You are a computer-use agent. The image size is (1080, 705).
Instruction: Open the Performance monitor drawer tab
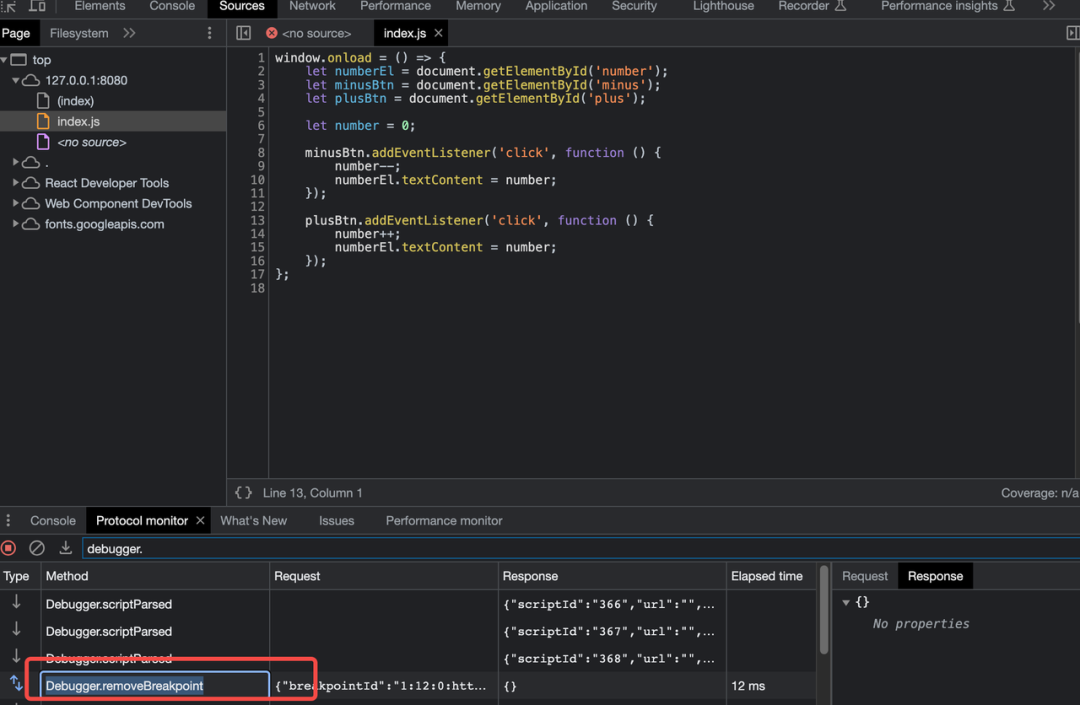444,520
